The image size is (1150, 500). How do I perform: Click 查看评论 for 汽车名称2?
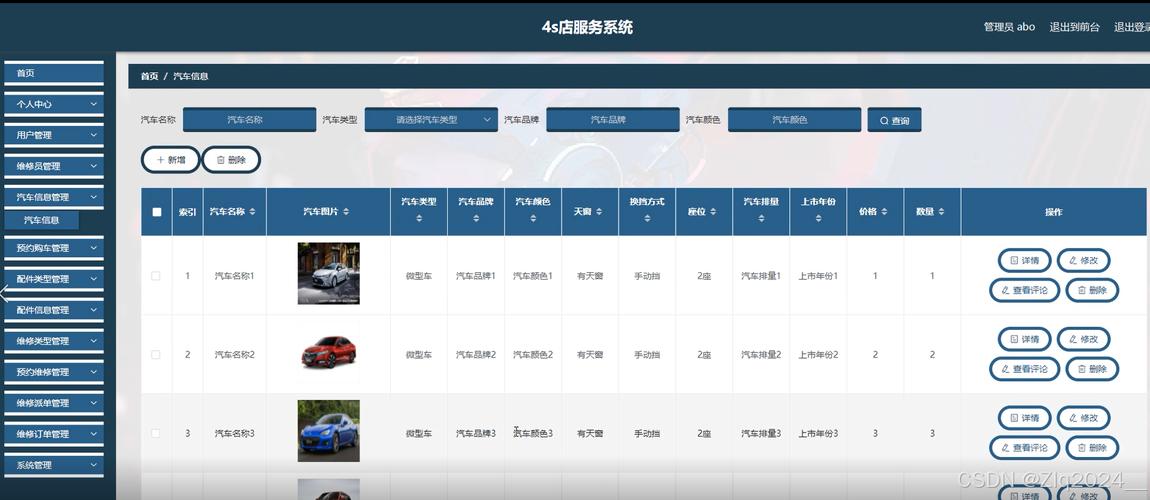click(1025, 370)
